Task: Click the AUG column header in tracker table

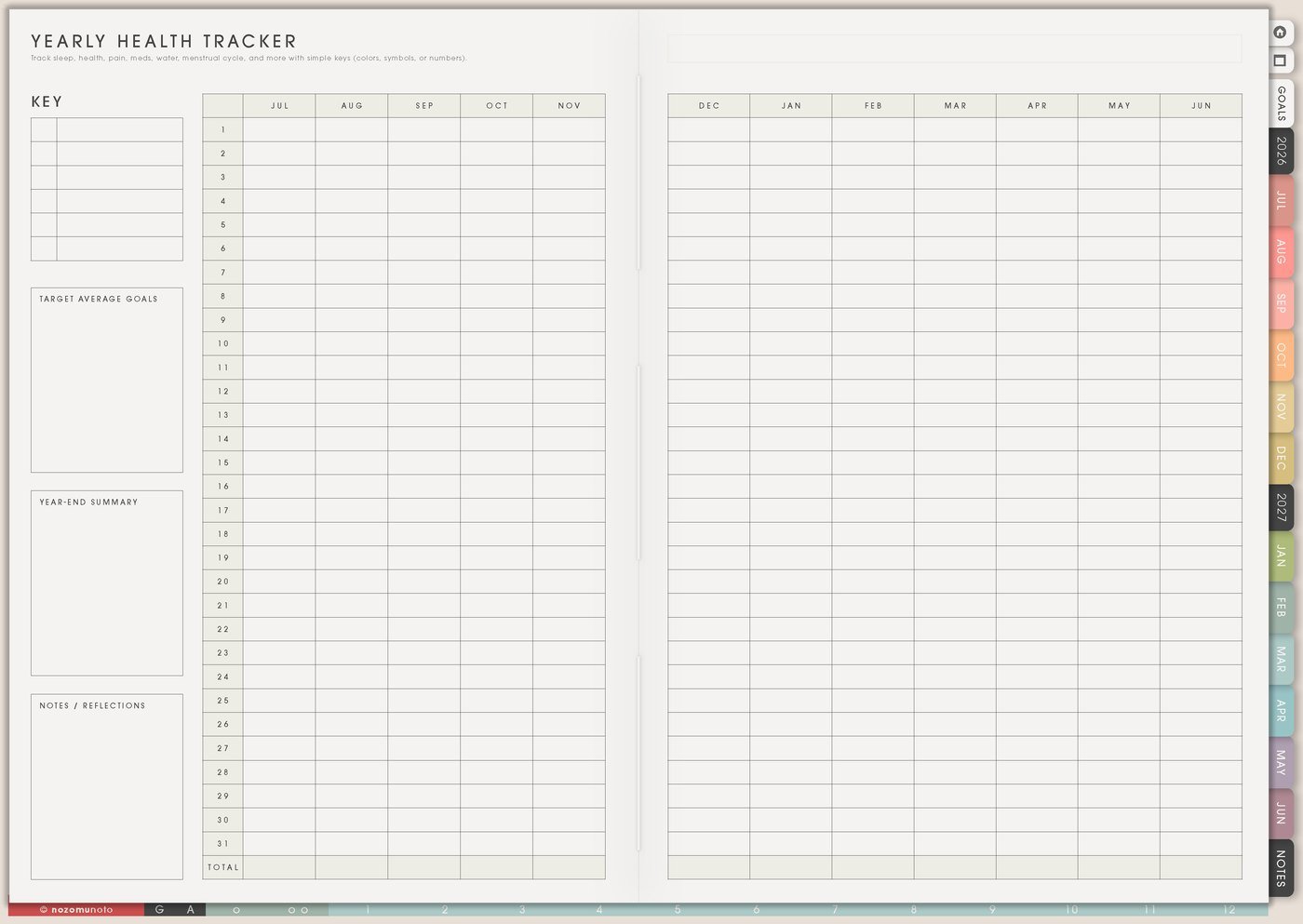Action: point(352,105)
